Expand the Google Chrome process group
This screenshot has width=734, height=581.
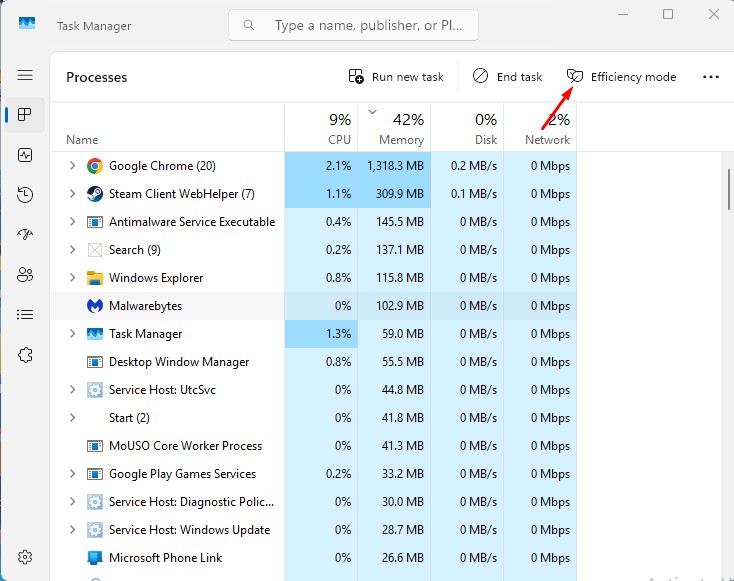point(72,166)
